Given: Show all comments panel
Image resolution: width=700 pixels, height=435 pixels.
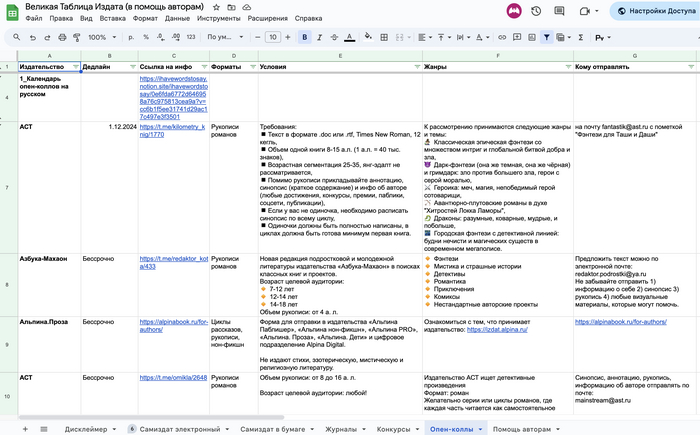Looking at the screenshot, I should point(559,11).
